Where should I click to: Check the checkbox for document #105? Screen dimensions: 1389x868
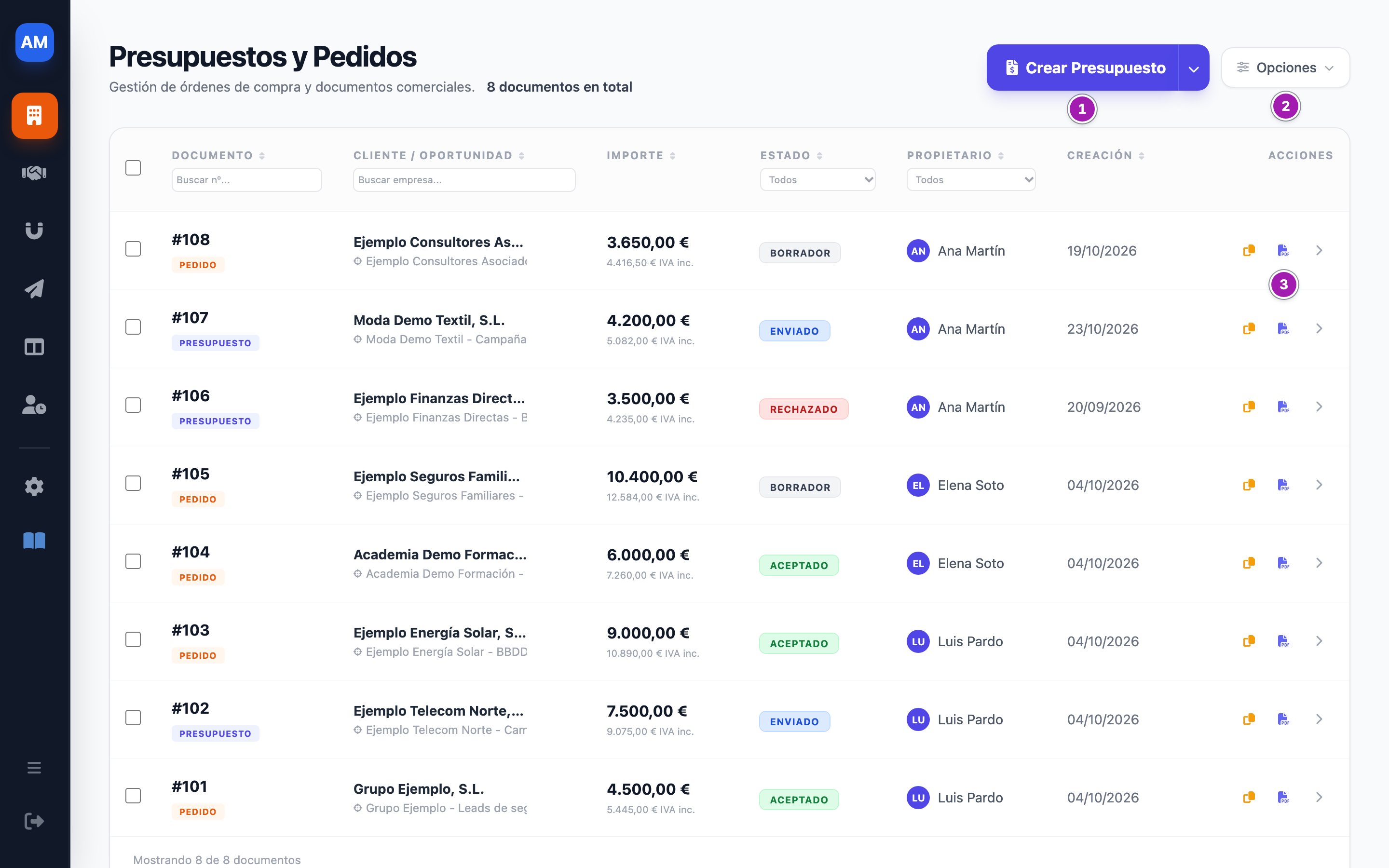pos(133,483)
